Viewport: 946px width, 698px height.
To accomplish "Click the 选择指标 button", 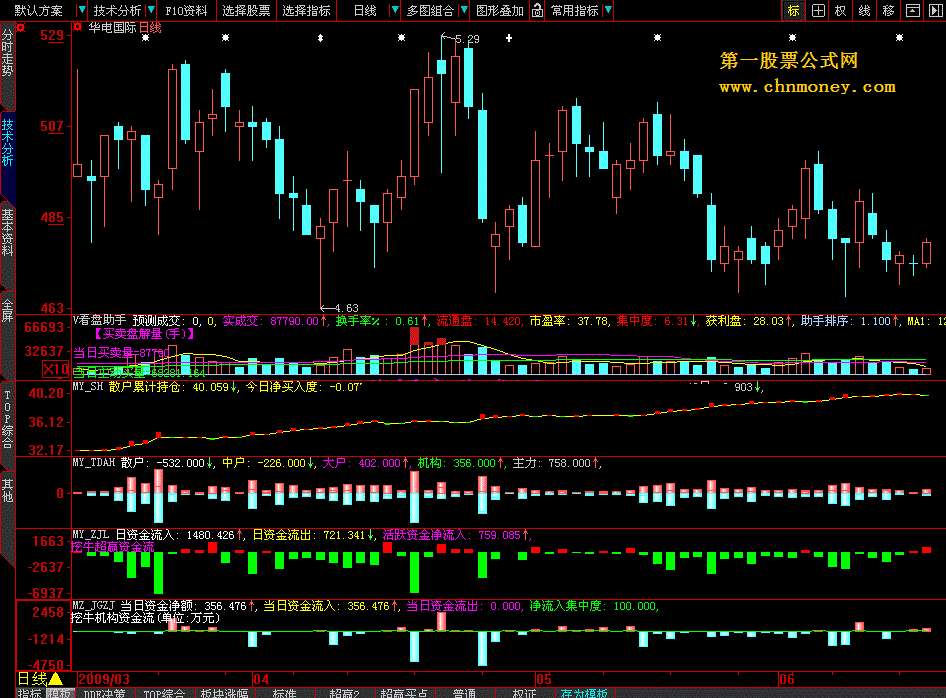I will coord(306,11).
